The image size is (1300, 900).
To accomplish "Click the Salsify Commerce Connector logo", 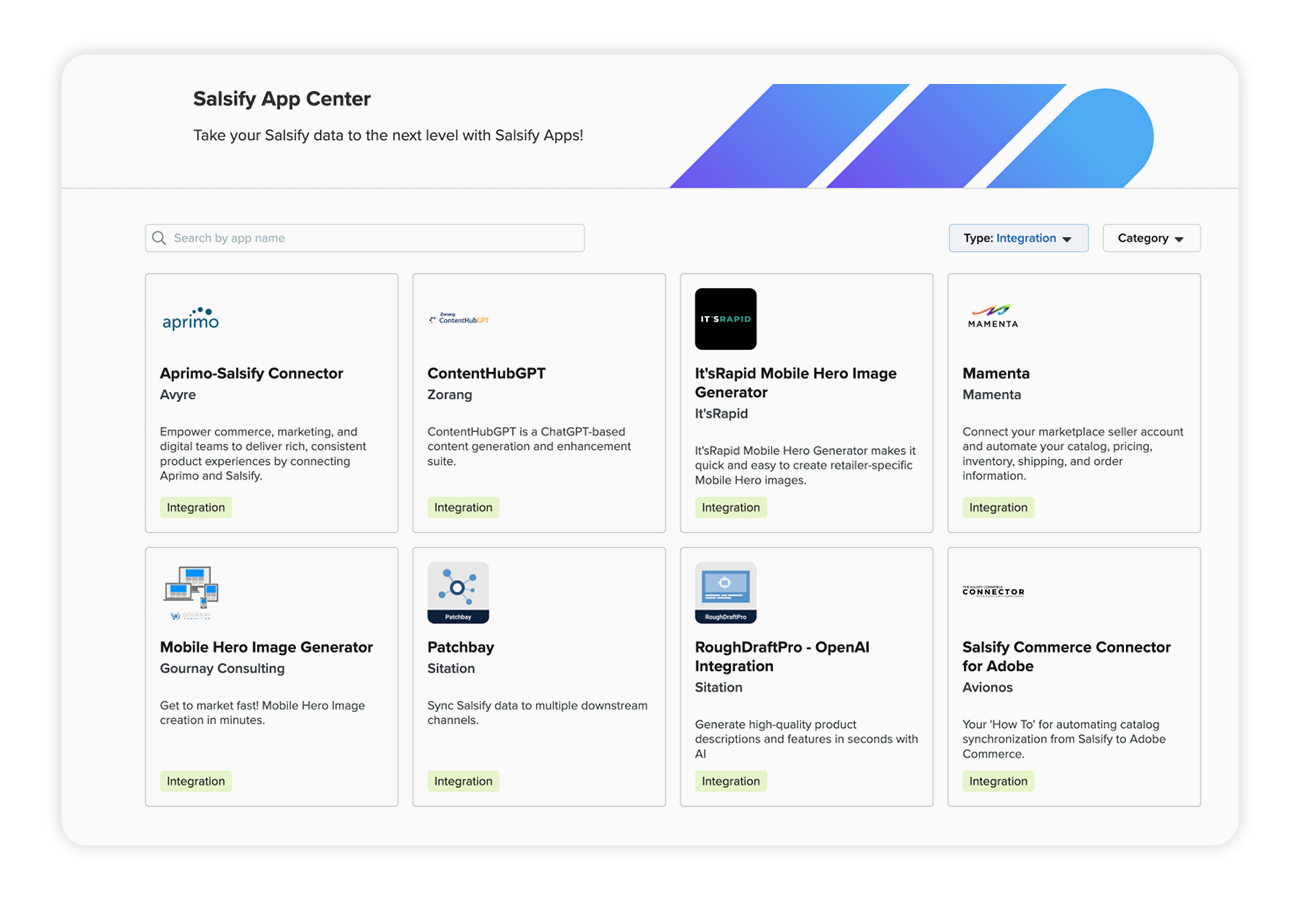I will (x=993, y=591).
